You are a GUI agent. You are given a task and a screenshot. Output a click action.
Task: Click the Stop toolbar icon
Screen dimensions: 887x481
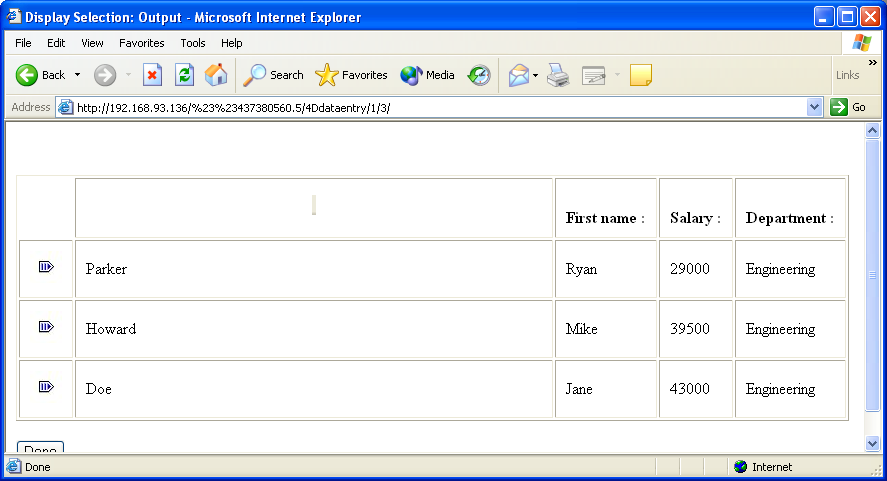click(152, 75)
